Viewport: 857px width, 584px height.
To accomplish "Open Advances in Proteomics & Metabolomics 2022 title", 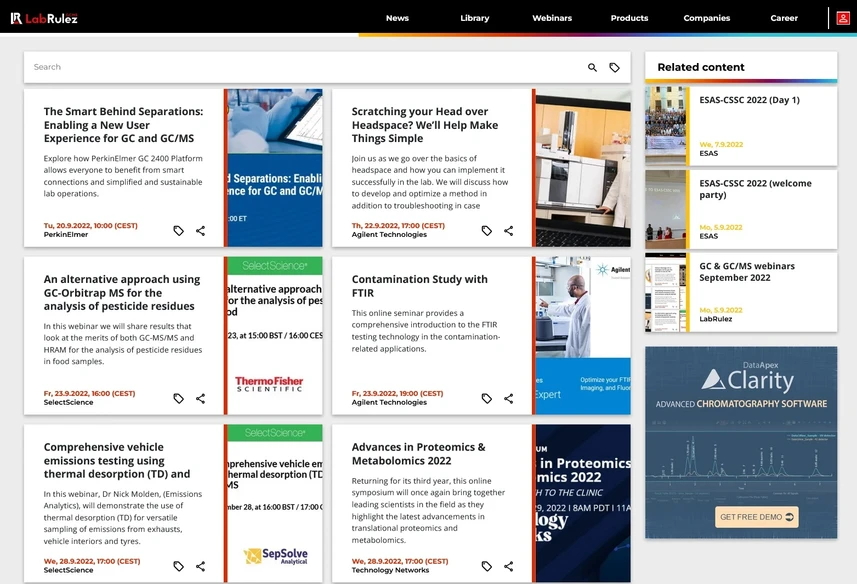I will pos(418,453).
